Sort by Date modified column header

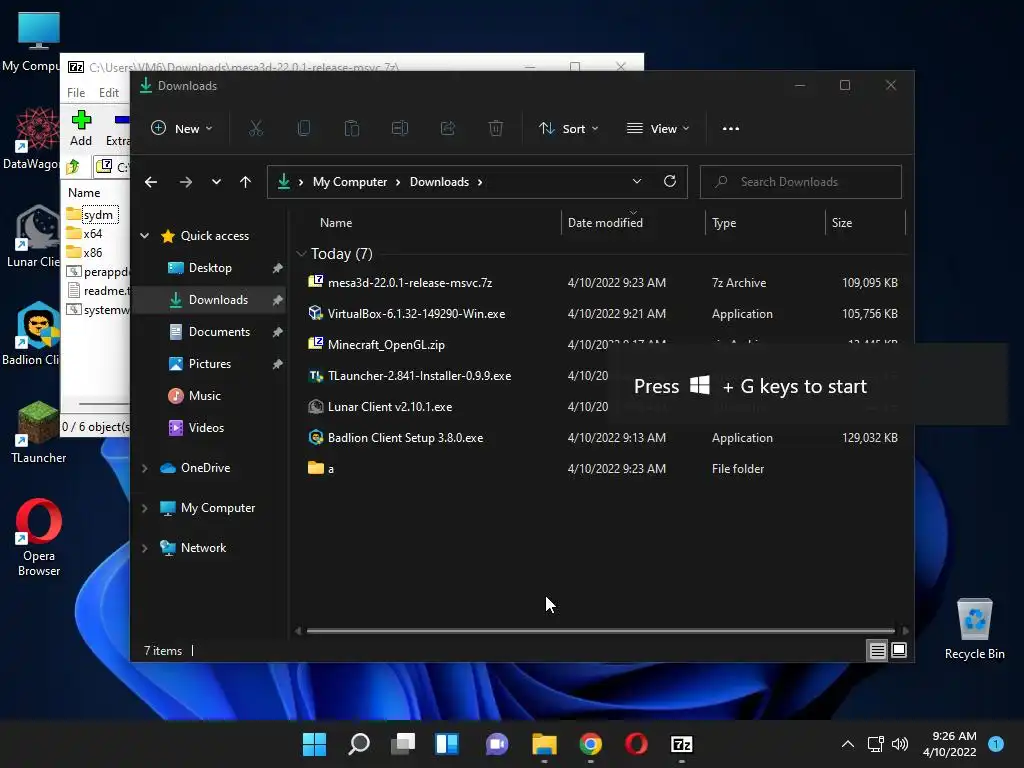(633, 223)
